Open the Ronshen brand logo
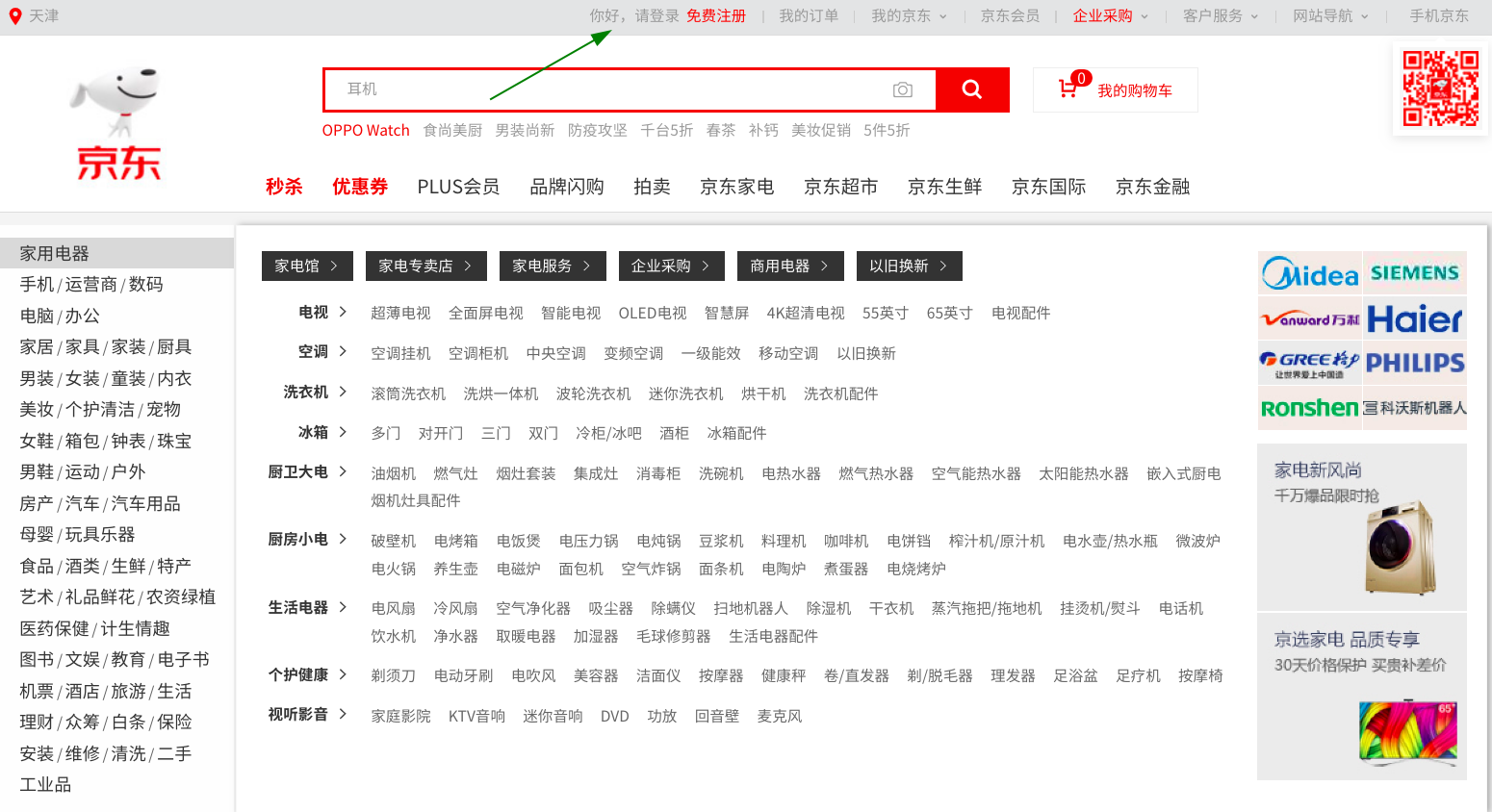Image resolution: width=1492 pixels, height=812 pixels. click(x=1310, y=408)
